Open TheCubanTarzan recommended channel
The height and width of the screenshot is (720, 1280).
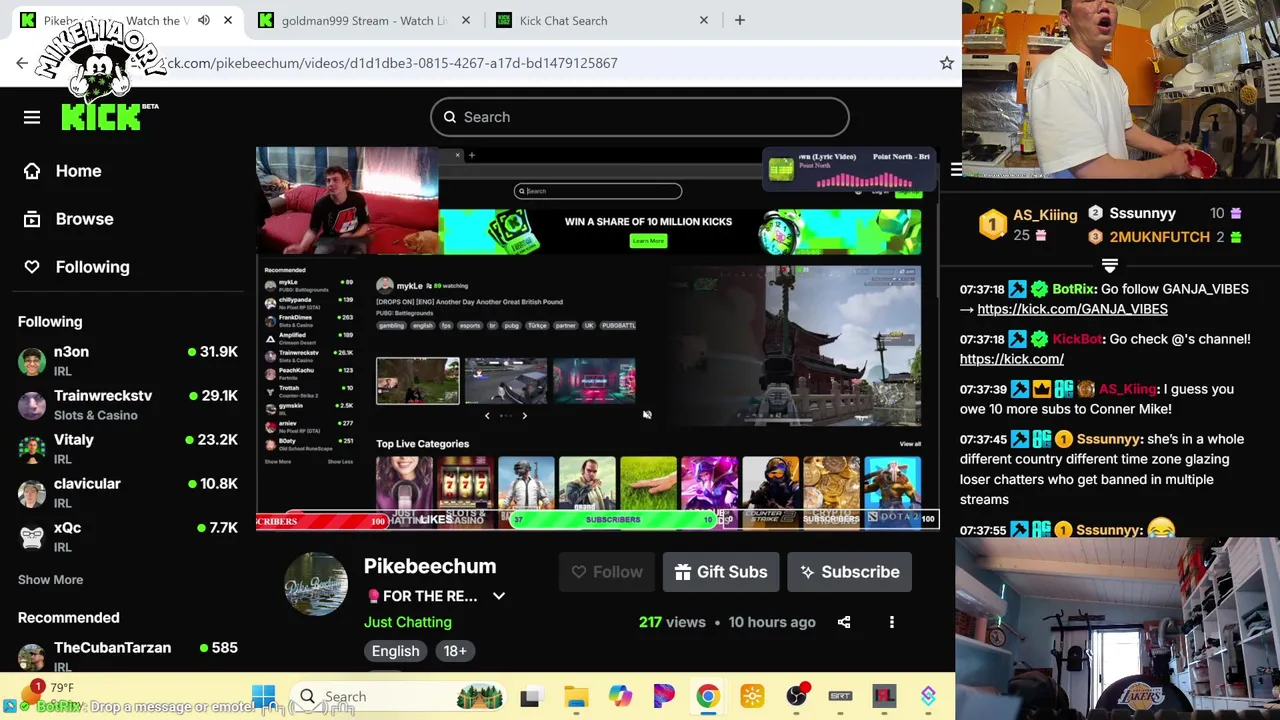coord(128,655)
